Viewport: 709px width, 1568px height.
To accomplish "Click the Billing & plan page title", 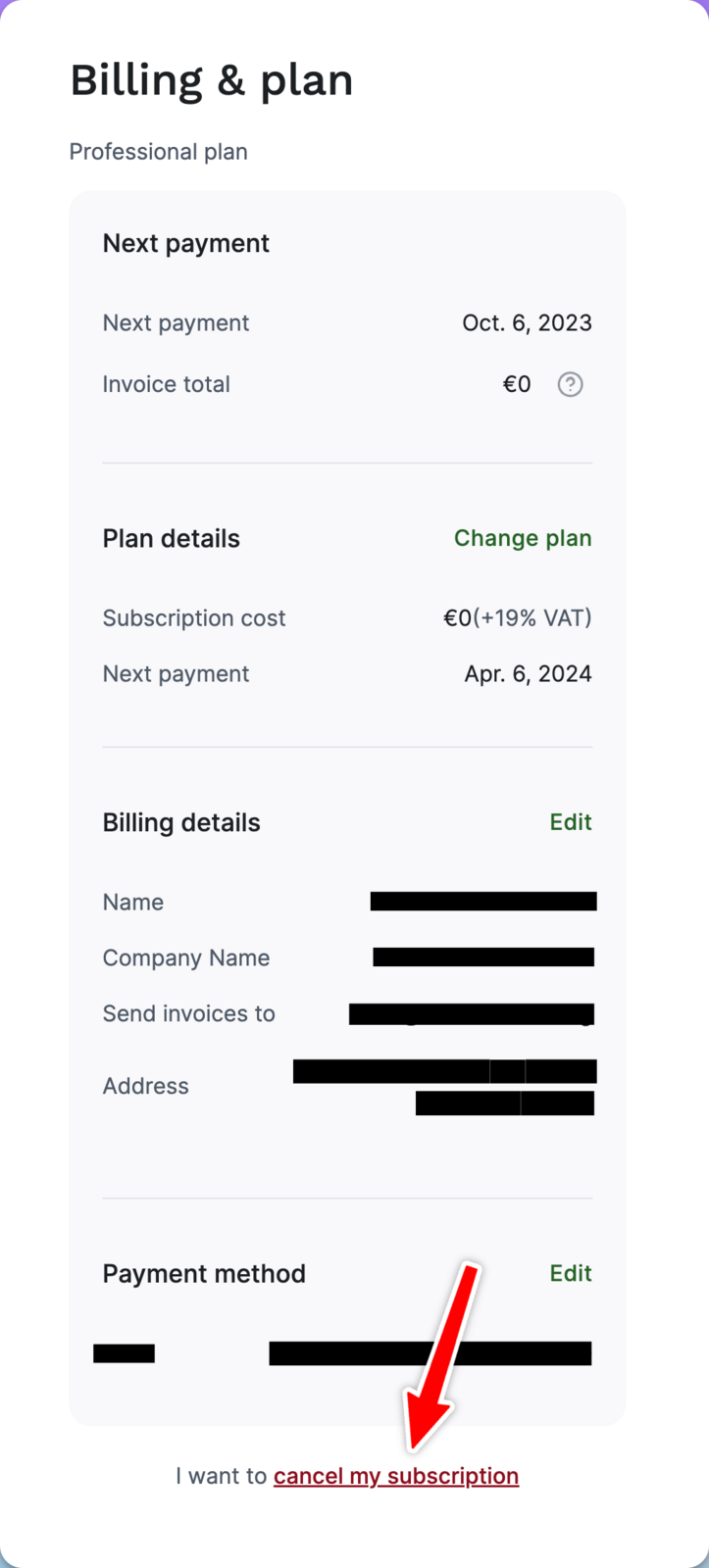I will [x=211, y=80].
